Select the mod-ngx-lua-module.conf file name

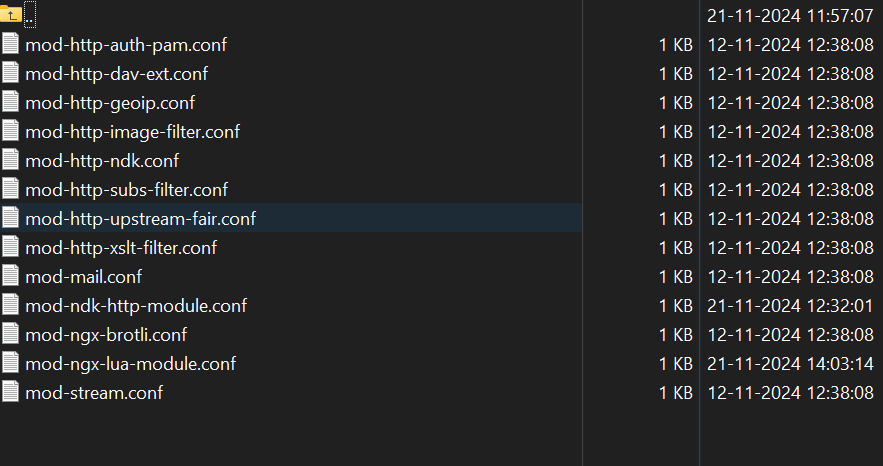click(131, 364)
